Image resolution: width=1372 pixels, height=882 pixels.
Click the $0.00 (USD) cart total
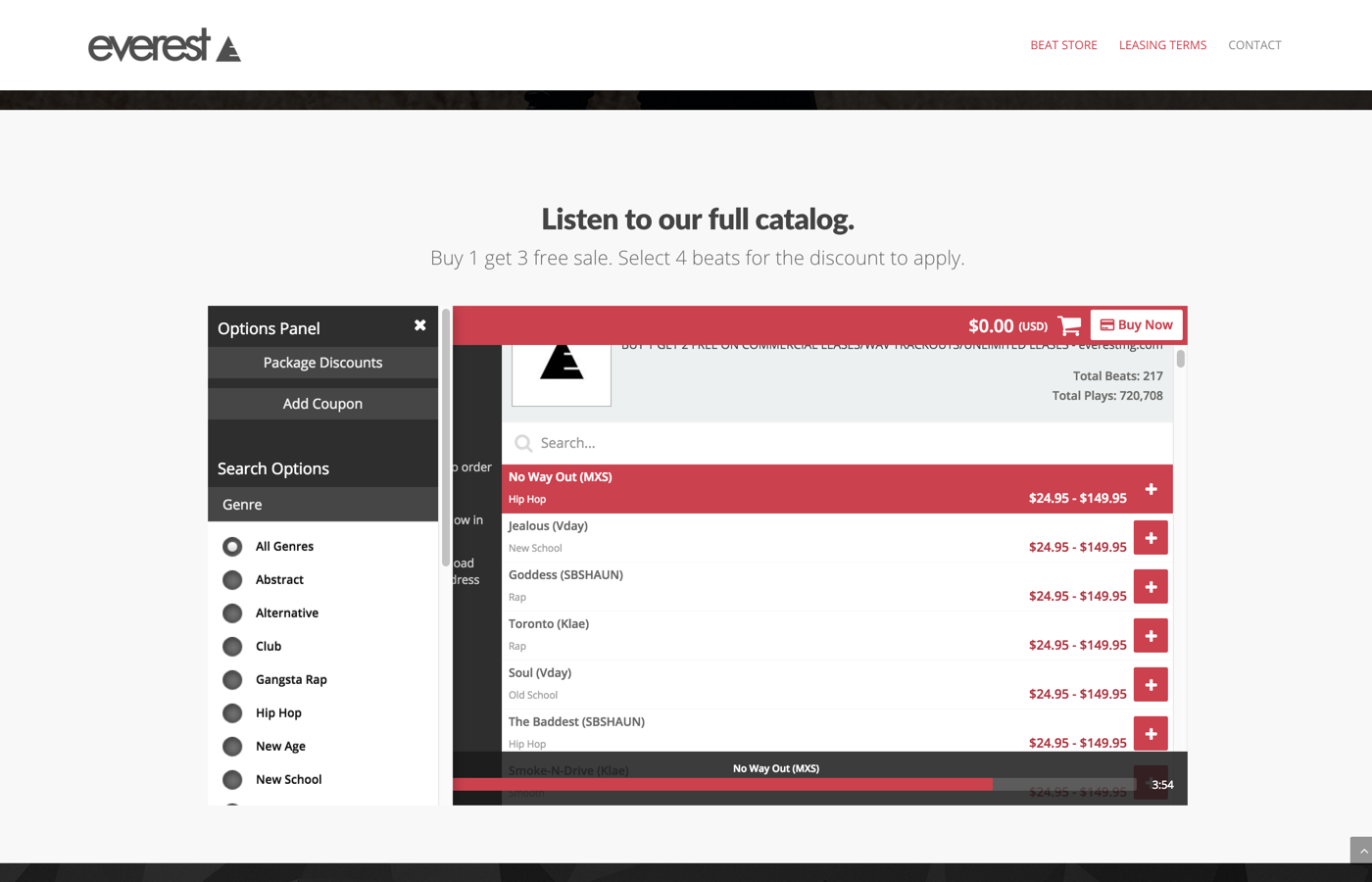click(1007, 325)
